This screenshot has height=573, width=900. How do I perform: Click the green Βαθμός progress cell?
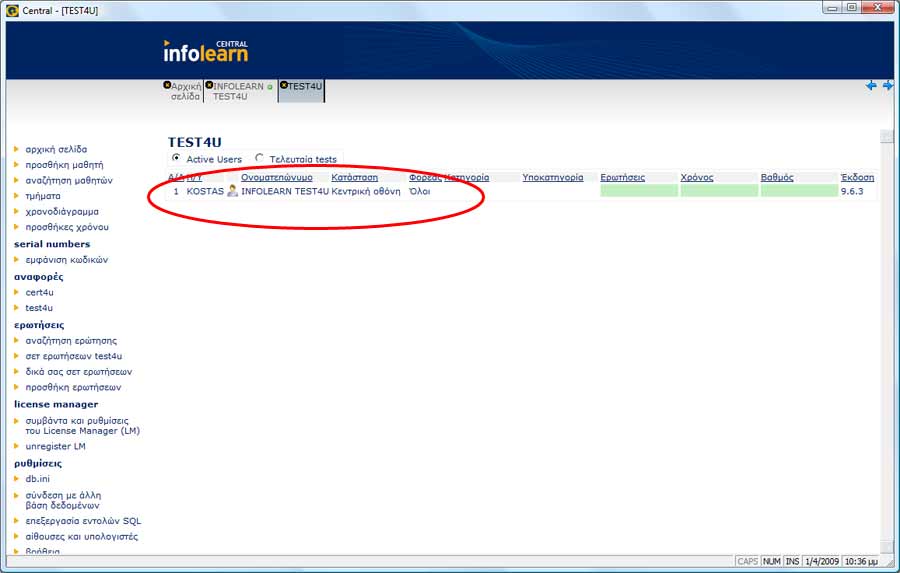pyautogui.click(x=800, y=191)
